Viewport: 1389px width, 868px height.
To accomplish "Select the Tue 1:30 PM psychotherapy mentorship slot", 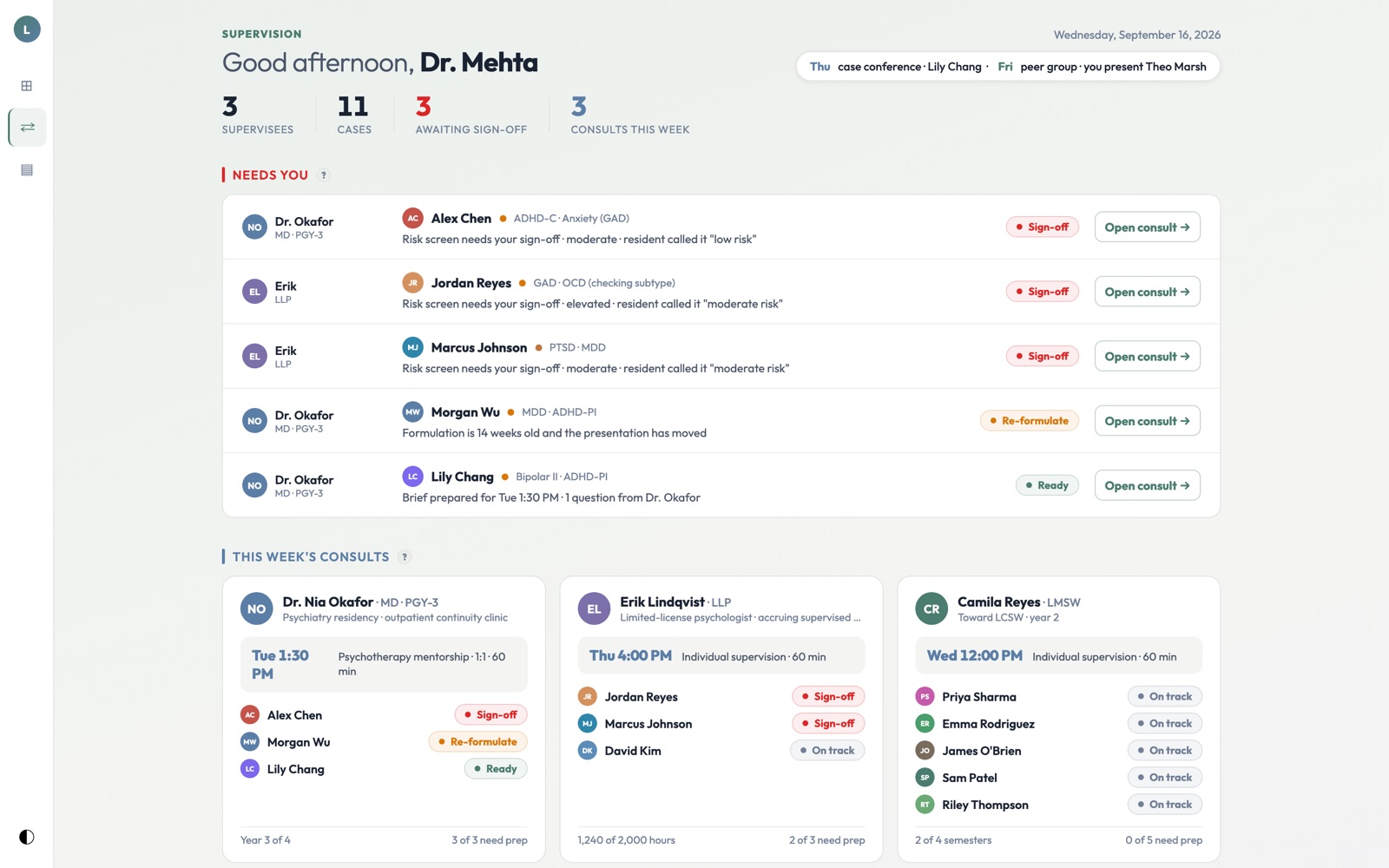I will 384,664.
